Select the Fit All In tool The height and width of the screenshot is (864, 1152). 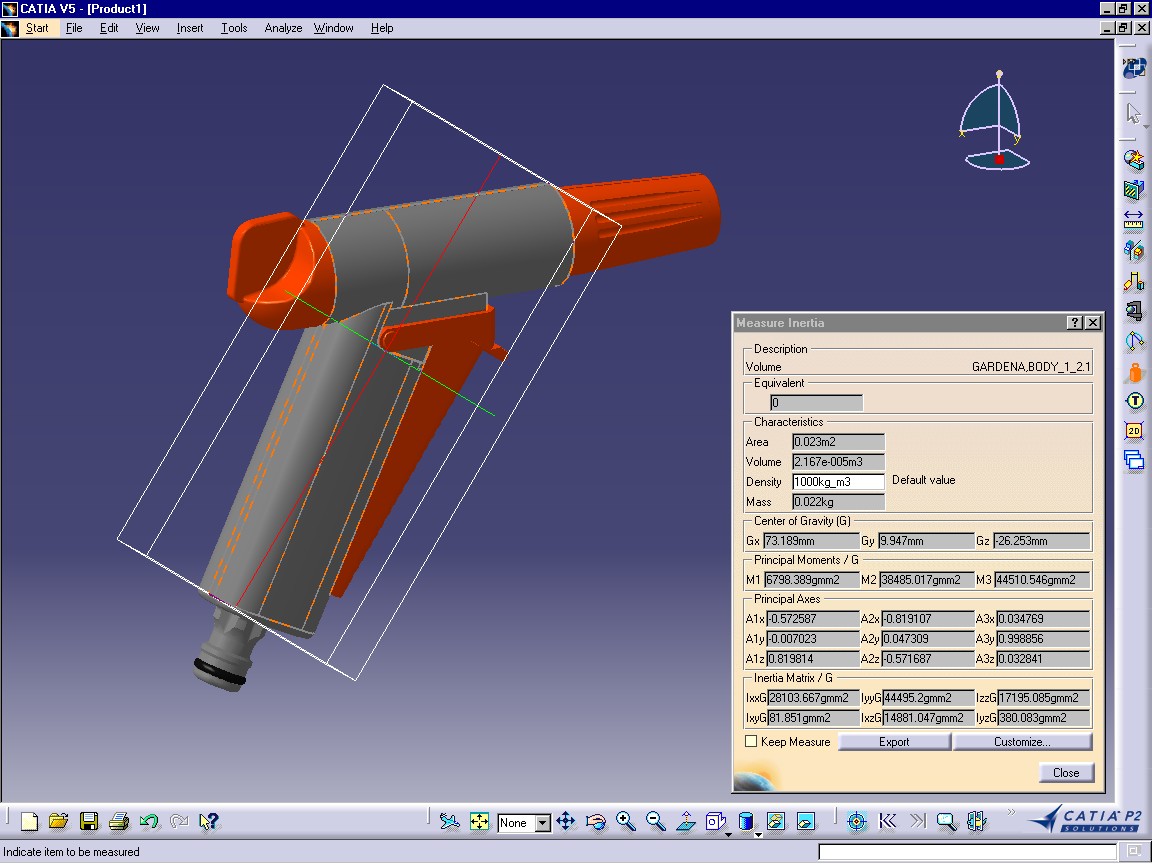(479, 822)
